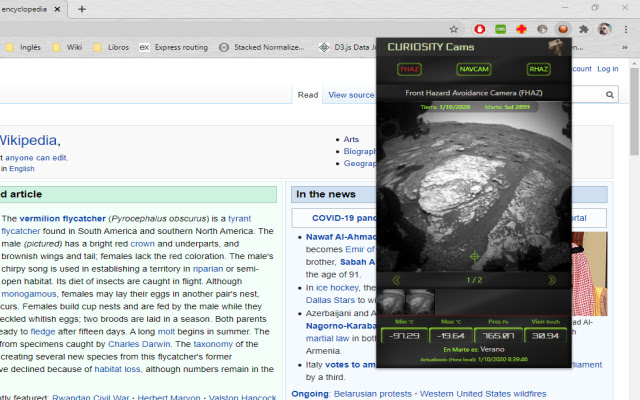This screenshot has width=640, height=400.
Task: Open the green CORS extension icon
Action: 501,29
